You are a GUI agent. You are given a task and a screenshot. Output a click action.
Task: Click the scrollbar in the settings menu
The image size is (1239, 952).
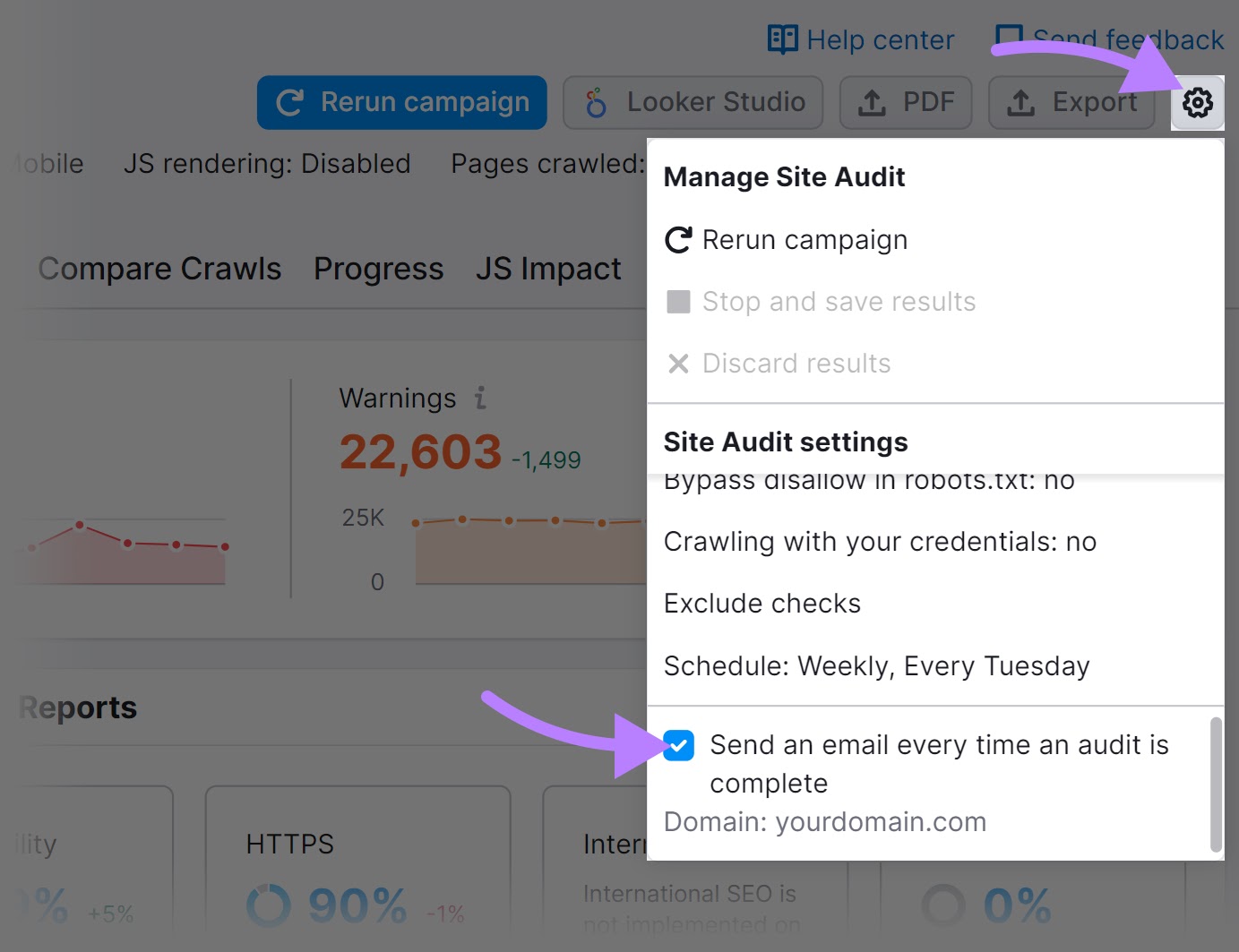coord(1217,784)
